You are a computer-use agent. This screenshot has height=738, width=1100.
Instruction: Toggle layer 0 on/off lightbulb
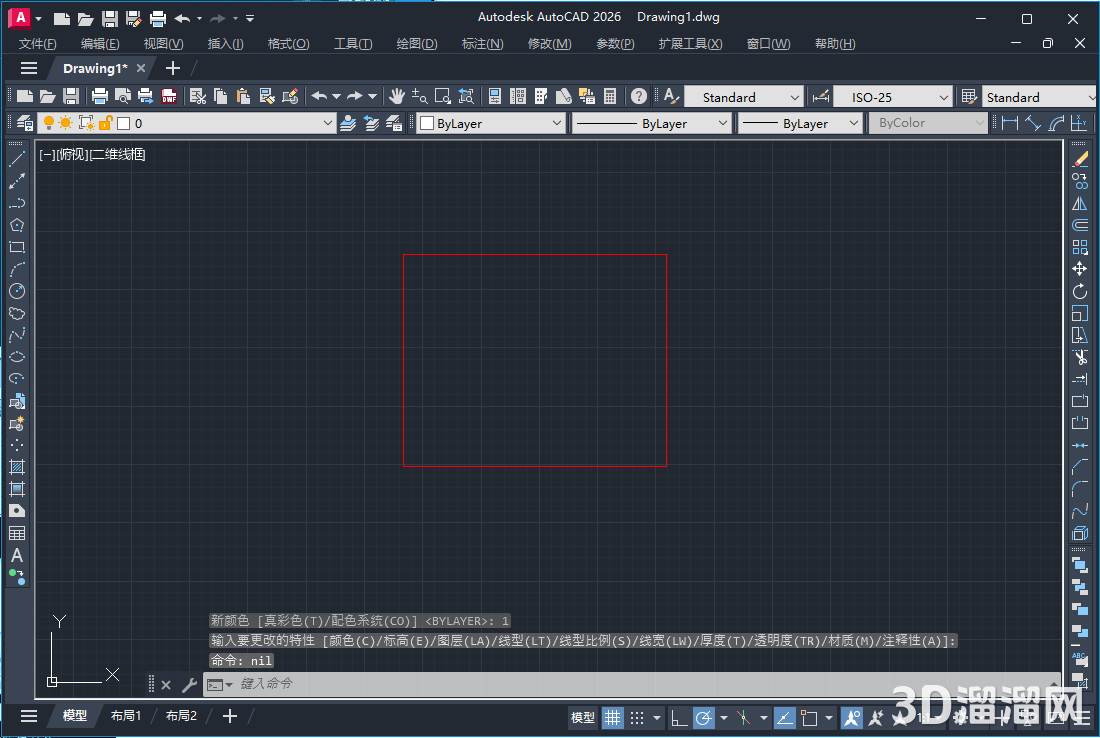(x=48, y=123)
